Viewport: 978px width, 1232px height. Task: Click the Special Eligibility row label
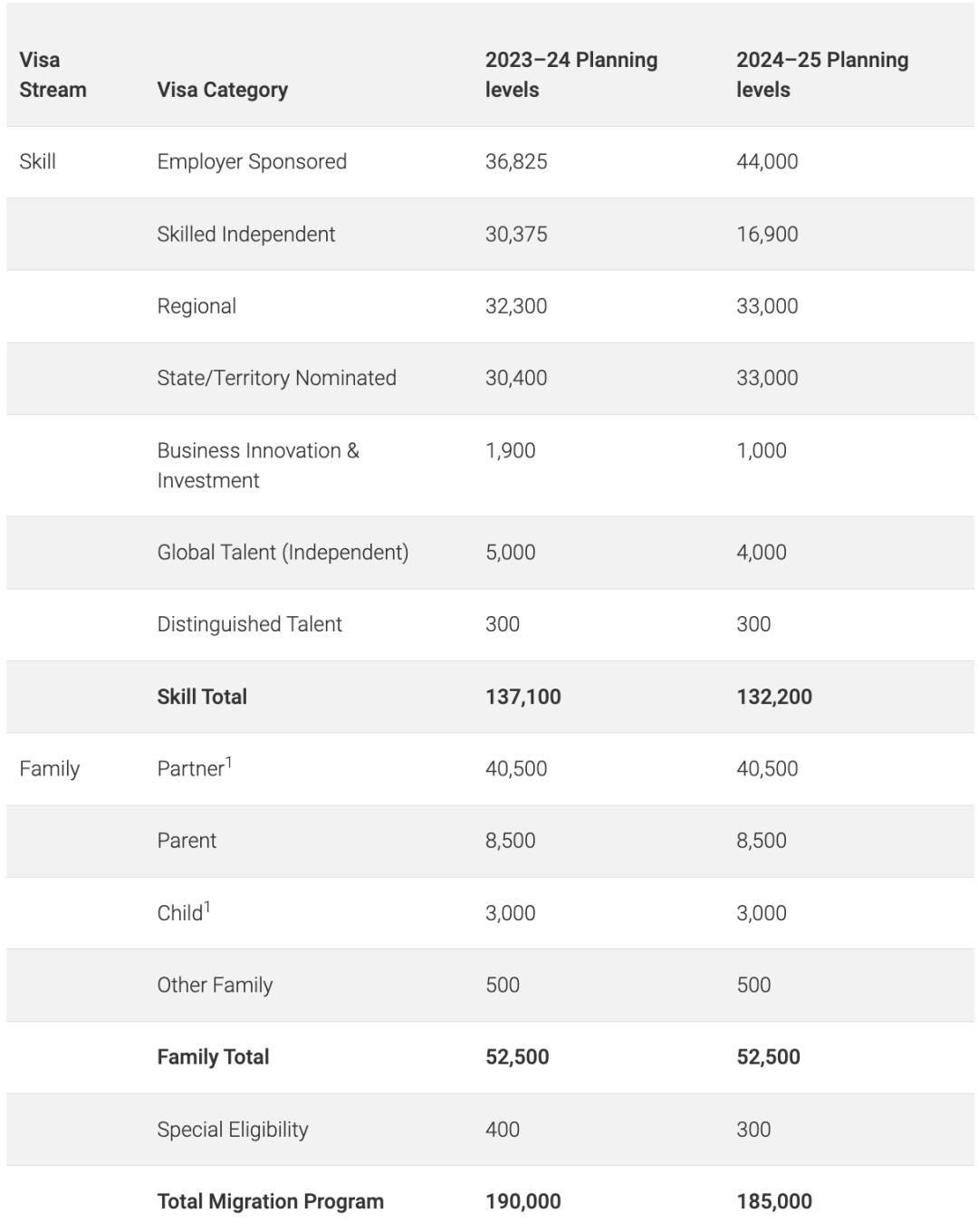(x=233, y=1130)
